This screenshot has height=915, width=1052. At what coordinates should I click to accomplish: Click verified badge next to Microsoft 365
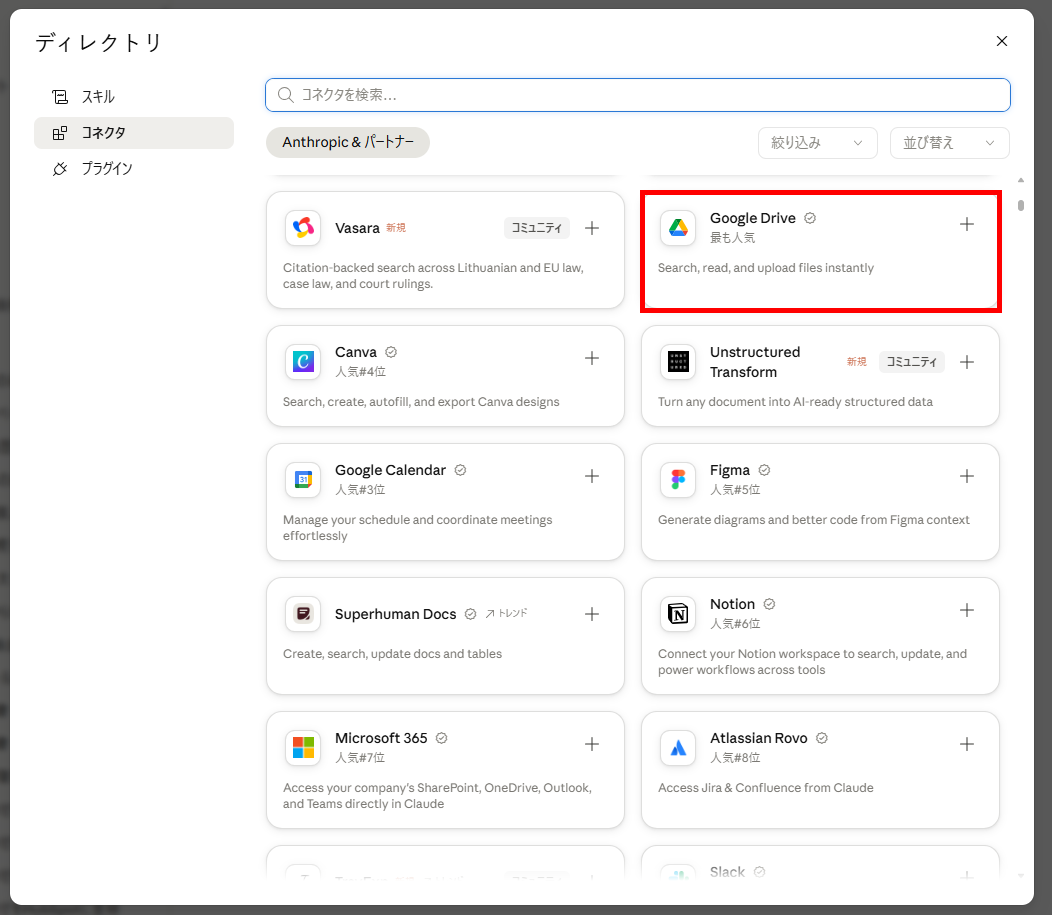tap(441, 738)
